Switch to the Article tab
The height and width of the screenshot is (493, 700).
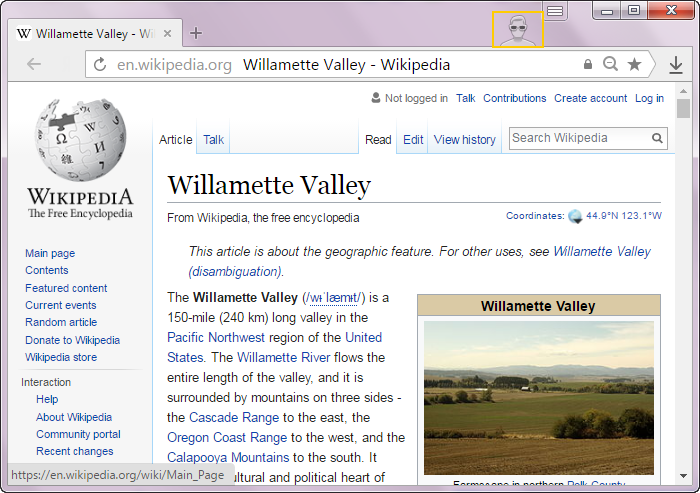click(175, 140)
